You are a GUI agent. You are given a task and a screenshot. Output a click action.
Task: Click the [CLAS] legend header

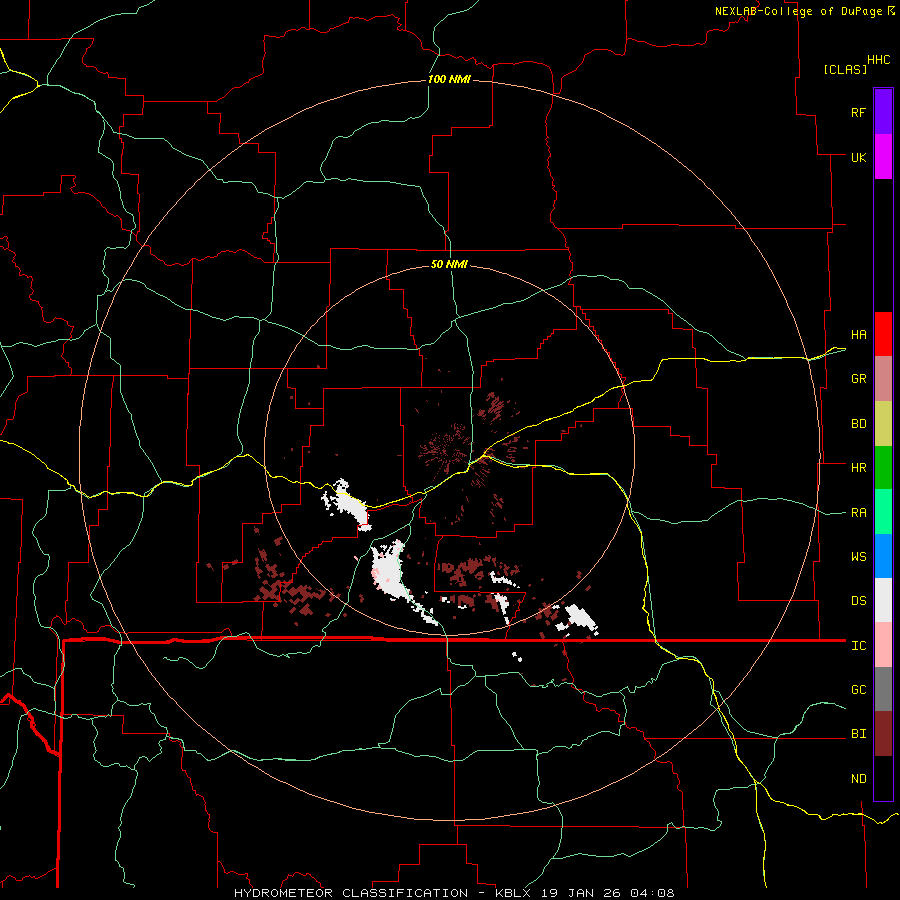pos(845,70)
